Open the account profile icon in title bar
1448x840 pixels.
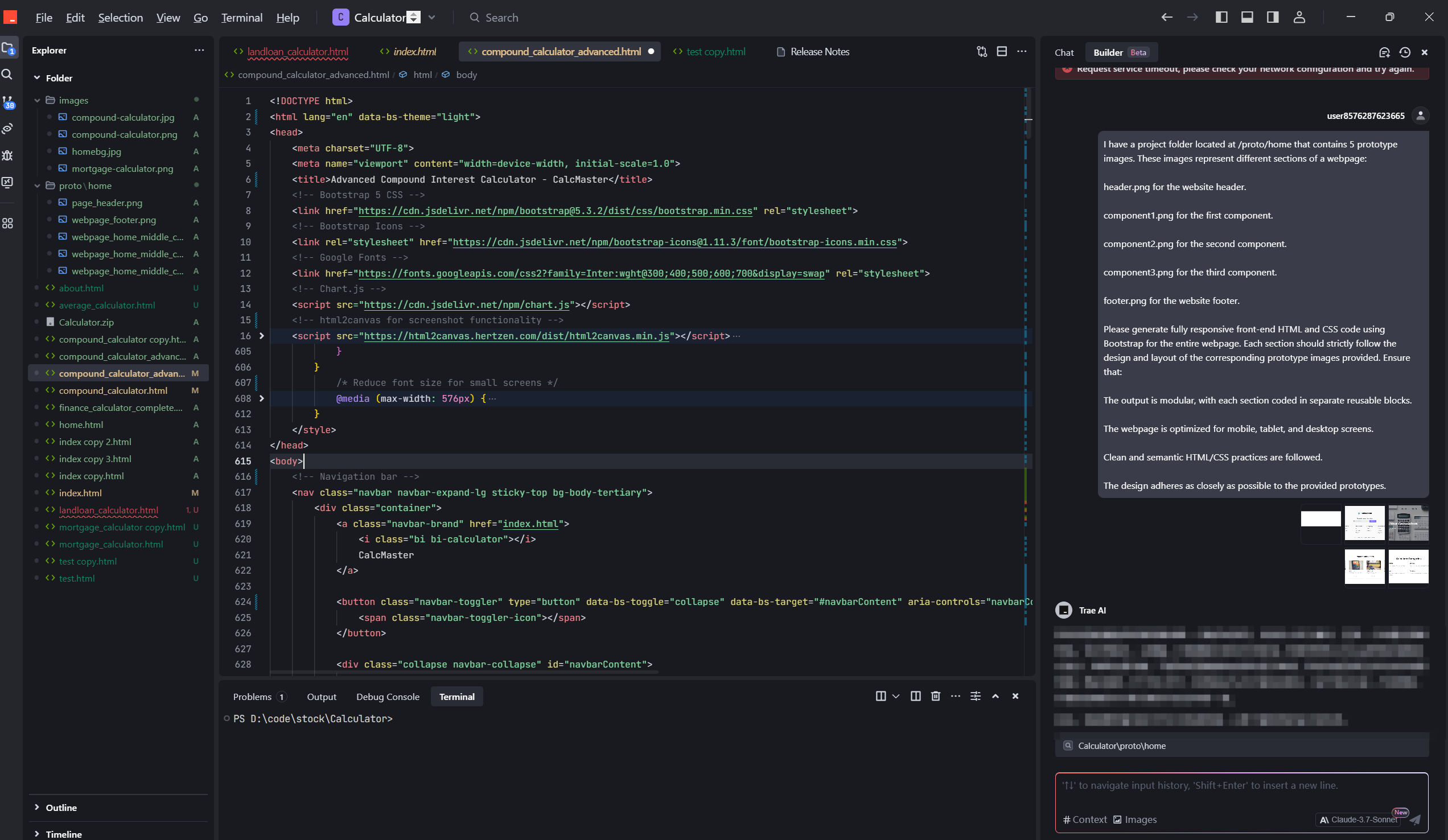coord(1299,17)
